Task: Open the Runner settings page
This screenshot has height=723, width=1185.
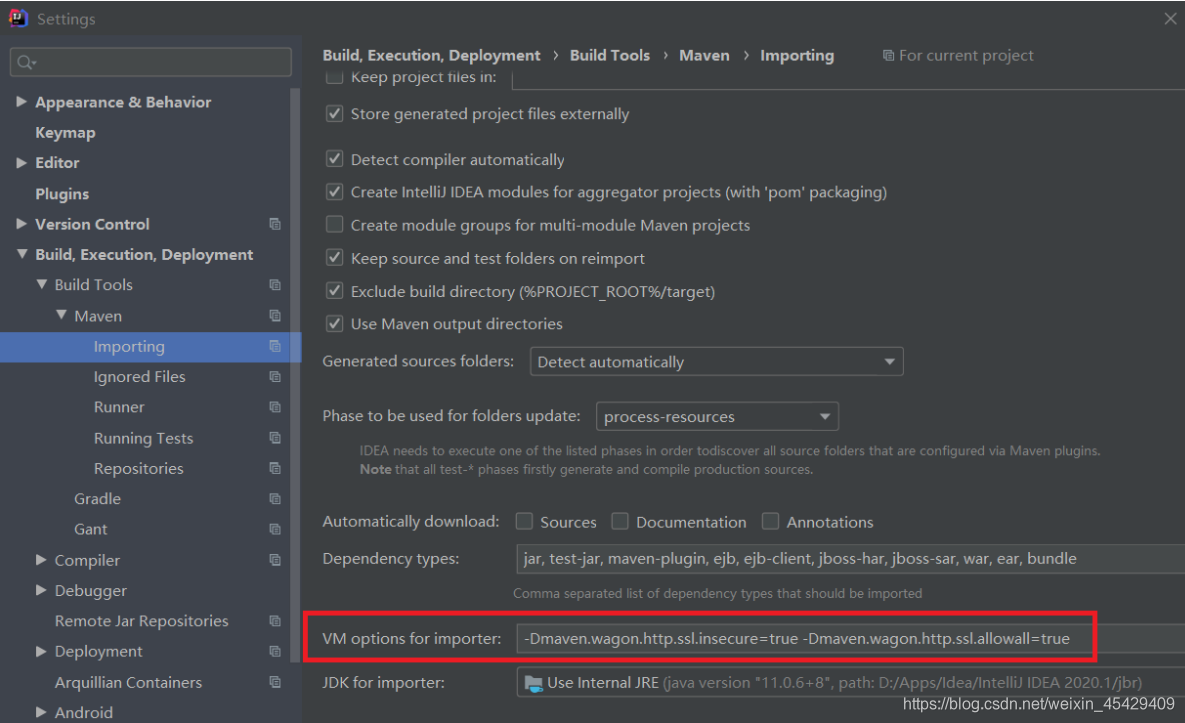Action: (x=119, y=406)
